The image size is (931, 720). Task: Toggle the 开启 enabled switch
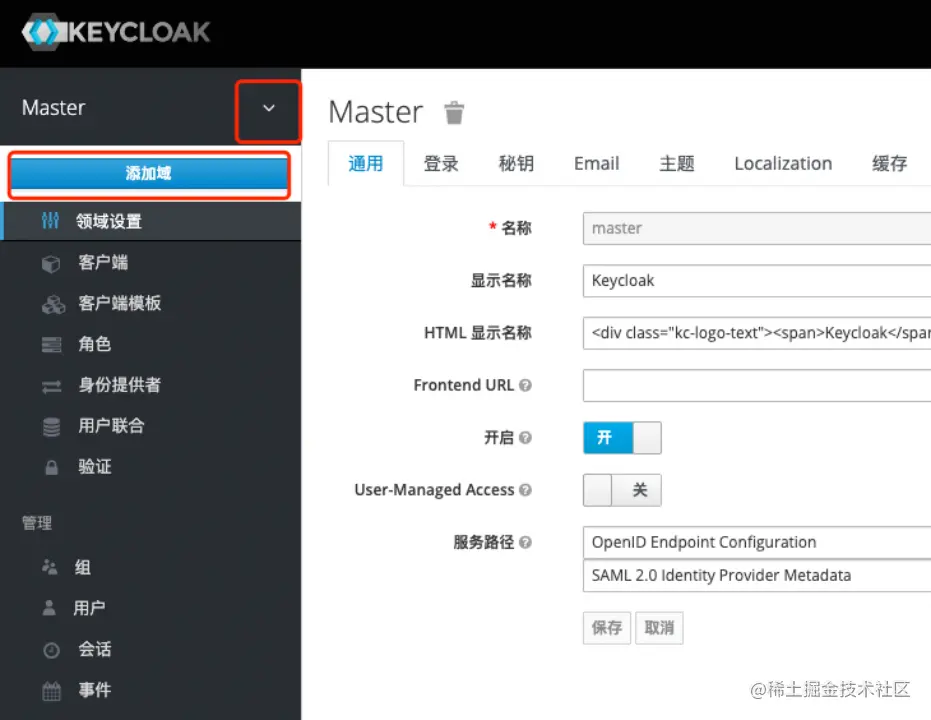pos(622,437)
